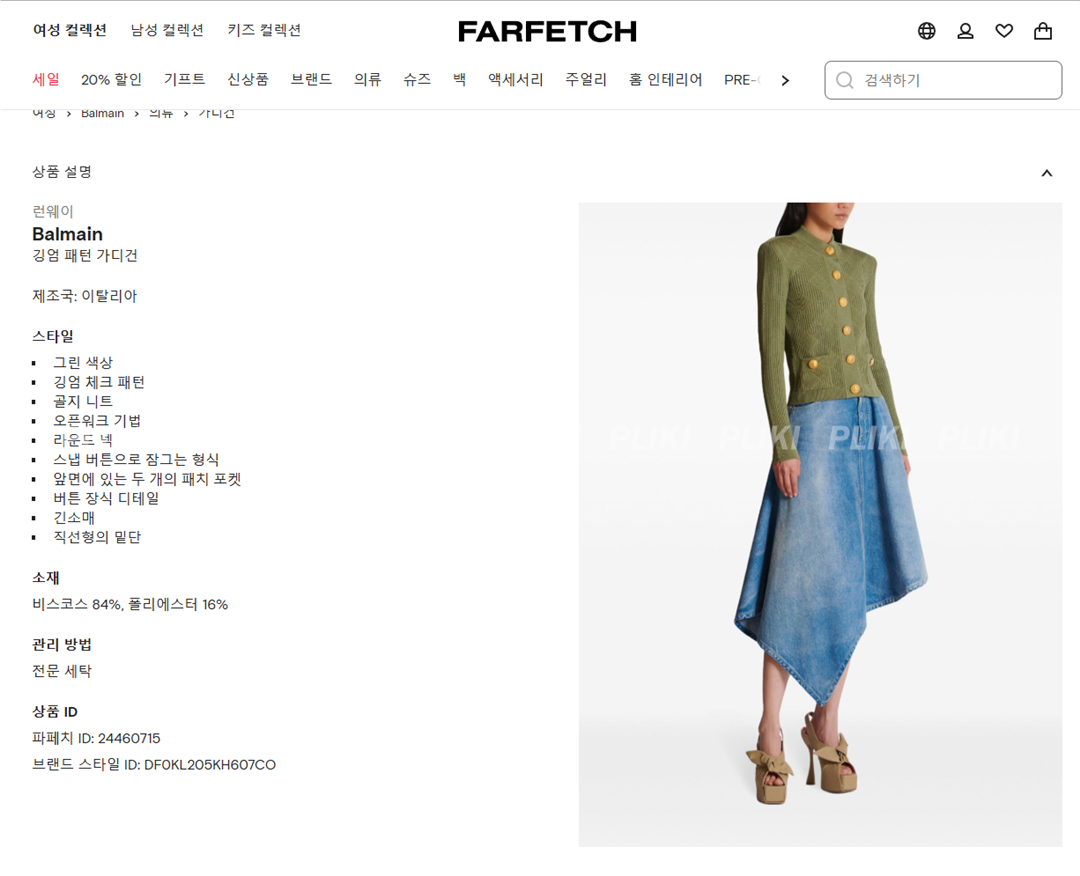1080x876 pixels.
Task: Select the 여성 컬렉션 tab
Action: point(70,30)
